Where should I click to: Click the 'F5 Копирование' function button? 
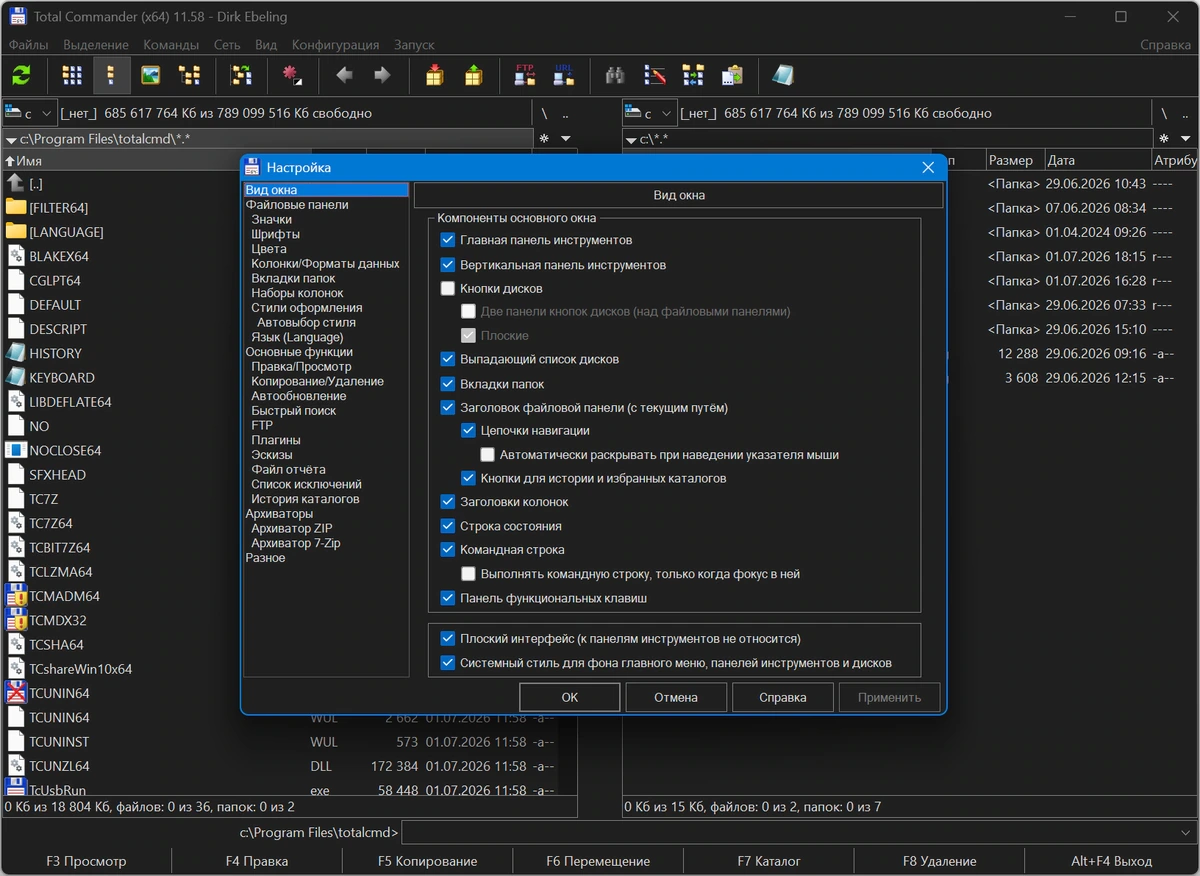click(427, 861)
